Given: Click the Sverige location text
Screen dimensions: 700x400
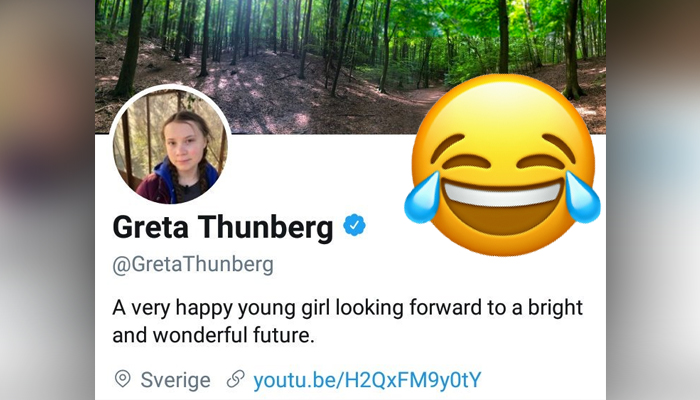Looking at the screenshot, I should [175, 380].
